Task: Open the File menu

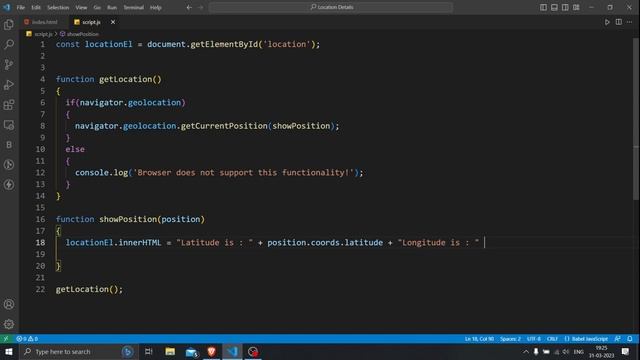Action: click(x=21, y=7)
